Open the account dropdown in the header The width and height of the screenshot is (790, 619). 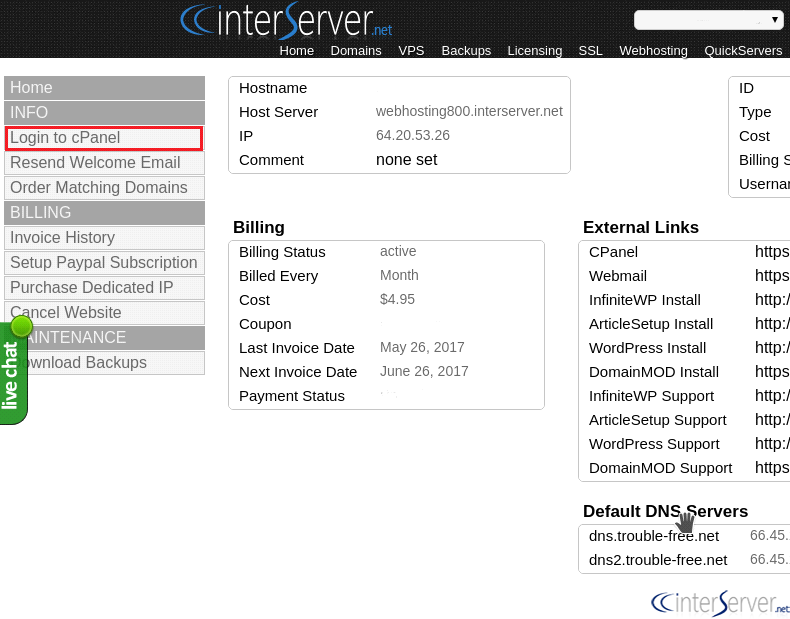click(x=708, y=20)
